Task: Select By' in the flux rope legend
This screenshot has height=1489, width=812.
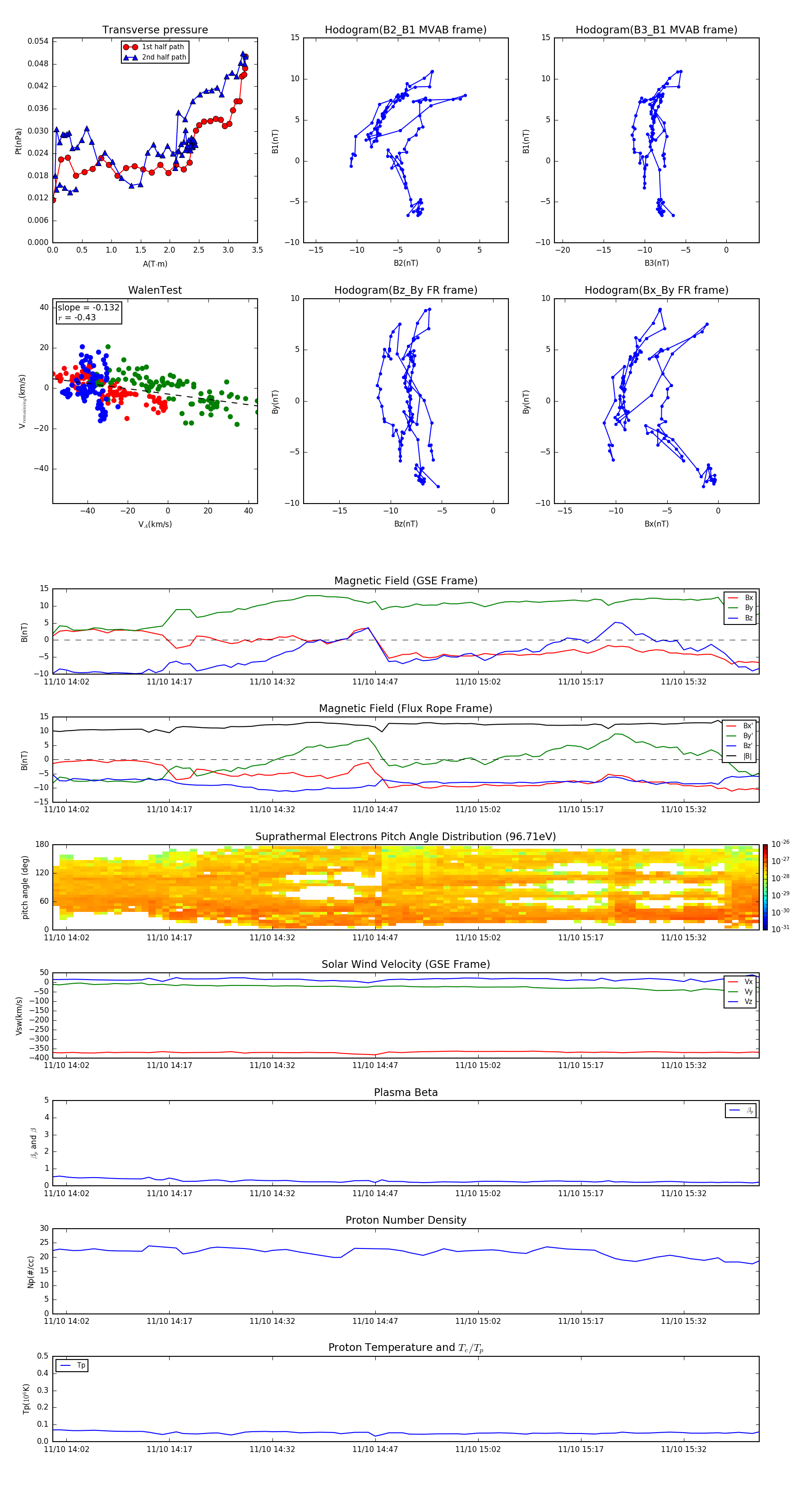Action: (x=740, y=736)
